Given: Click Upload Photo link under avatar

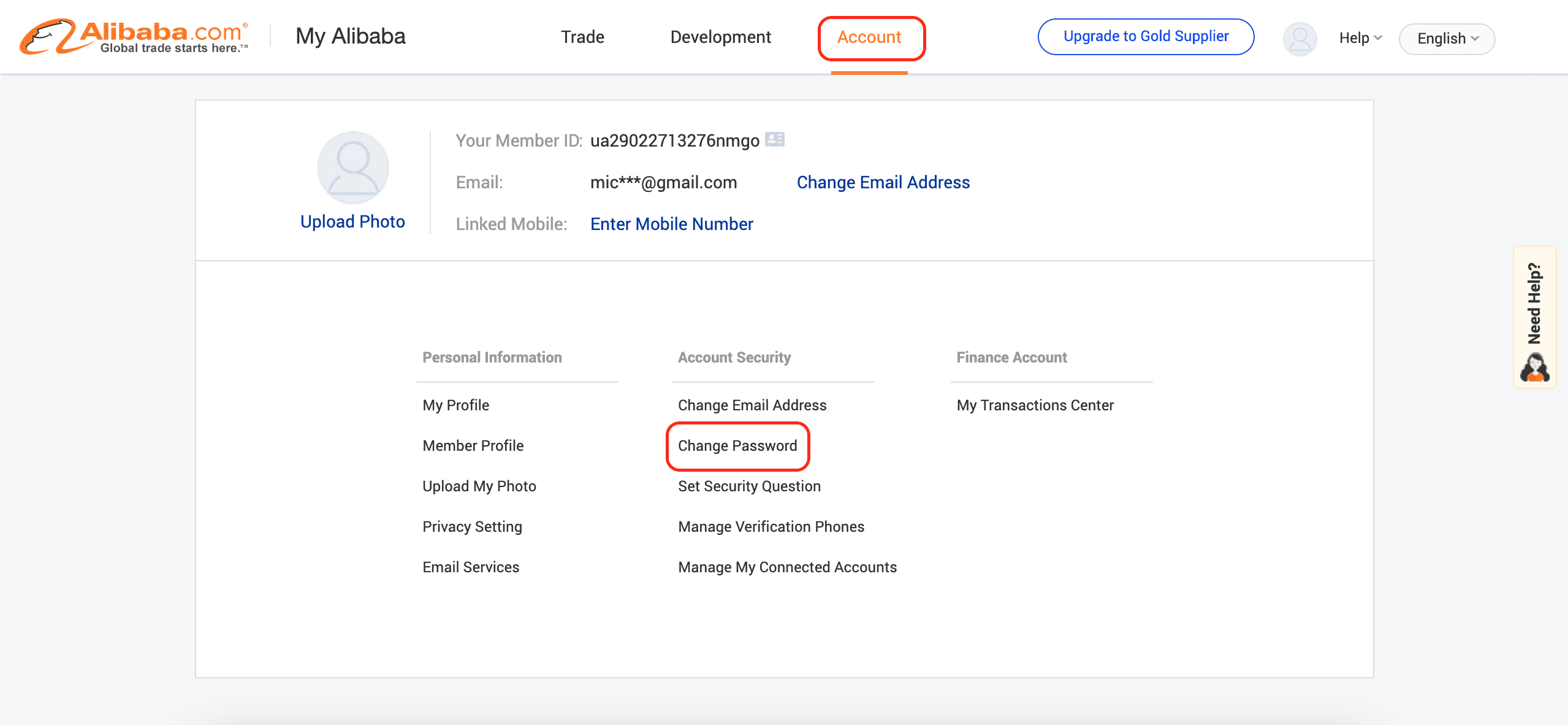Looking at the screenshot, I should click(352, 221).
